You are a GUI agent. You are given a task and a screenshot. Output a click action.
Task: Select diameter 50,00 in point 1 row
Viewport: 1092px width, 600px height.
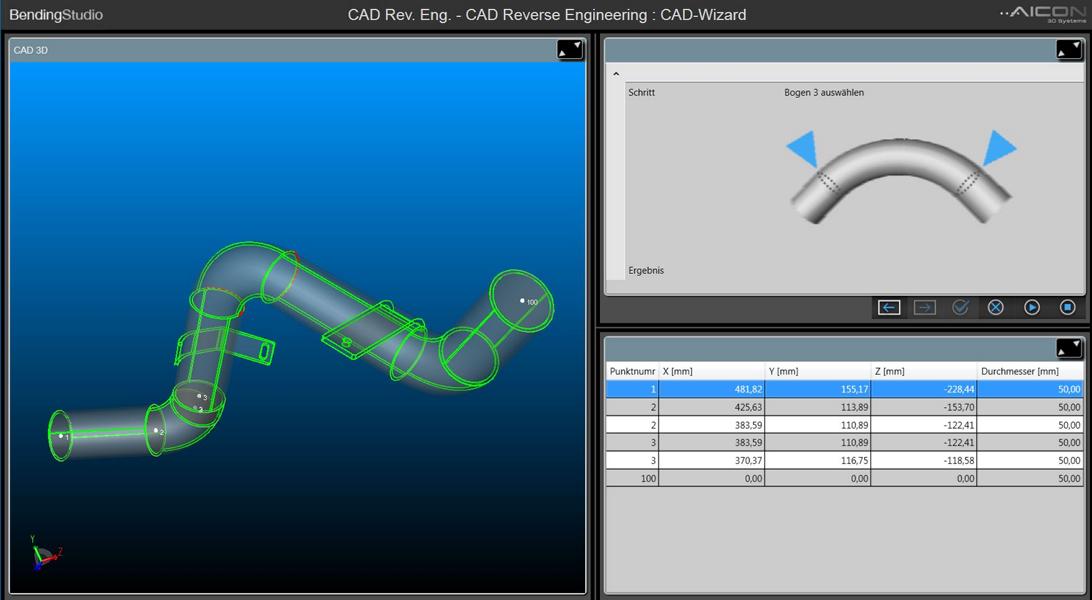pos(1031,389)
